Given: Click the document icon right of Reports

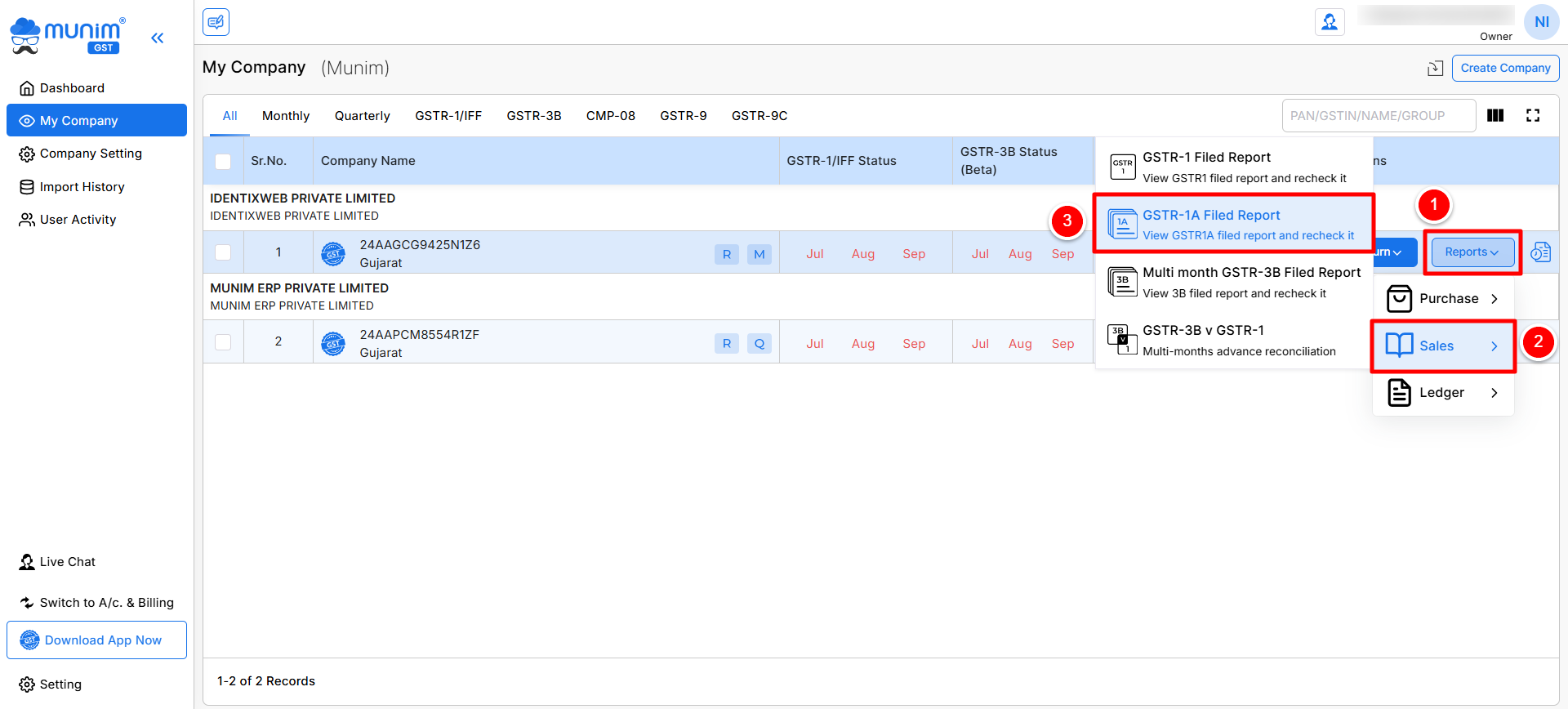Looking at the screenshot, I should point(1540,252).
